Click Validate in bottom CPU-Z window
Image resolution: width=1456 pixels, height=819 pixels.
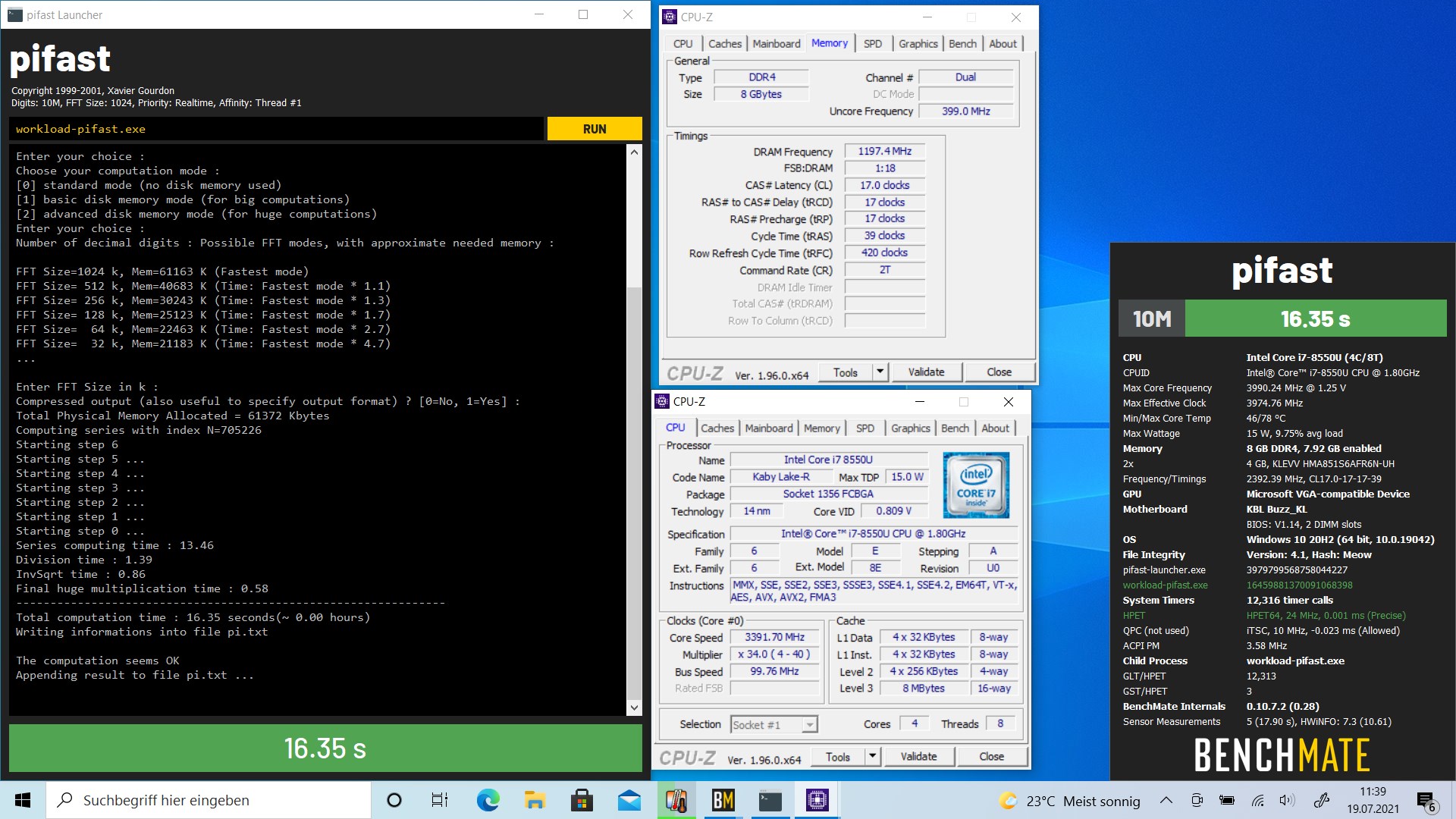pos(918,757)
